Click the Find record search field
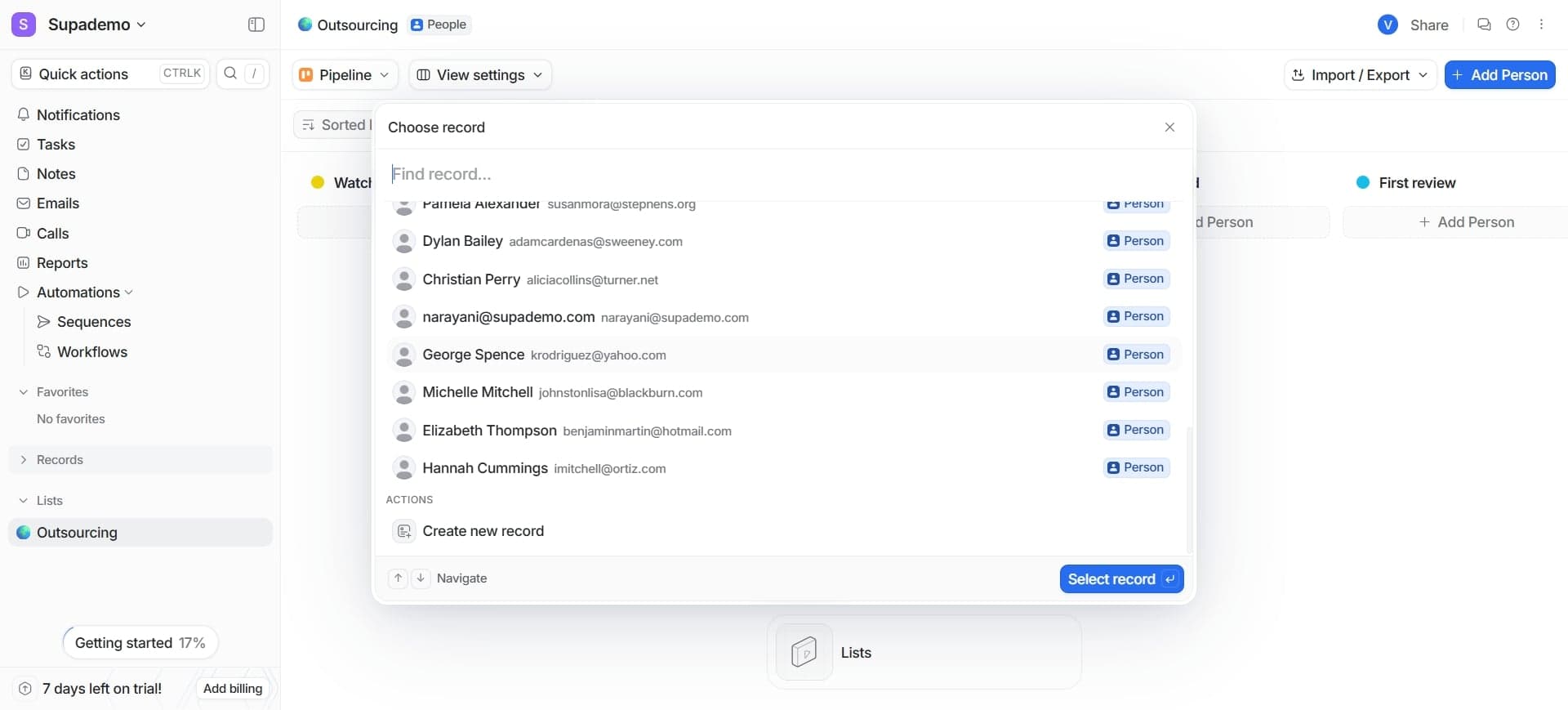The image size is (1568, 710). (784, 174)
